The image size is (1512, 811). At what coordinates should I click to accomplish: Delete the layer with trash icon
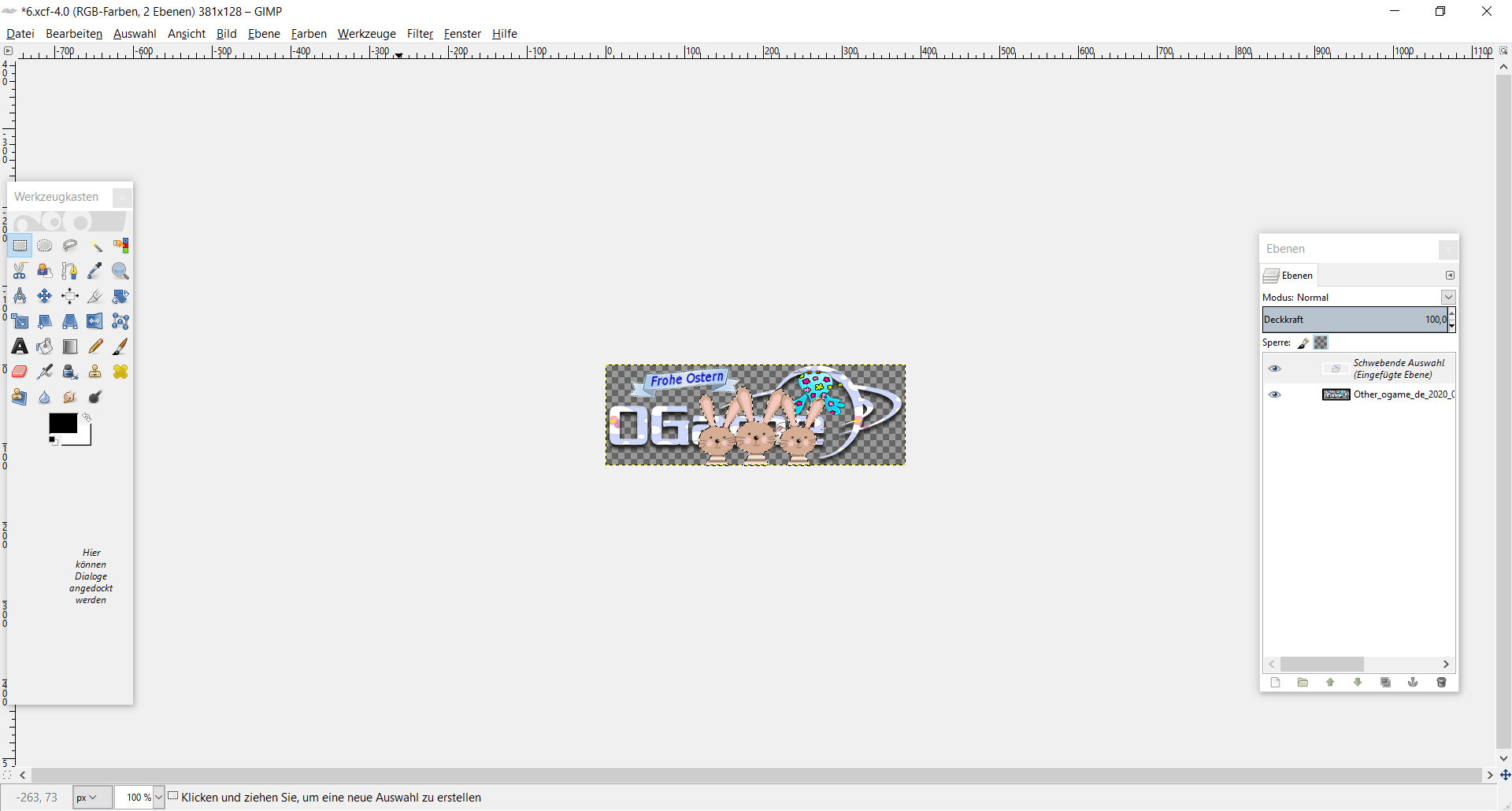tap(1441, 683)
